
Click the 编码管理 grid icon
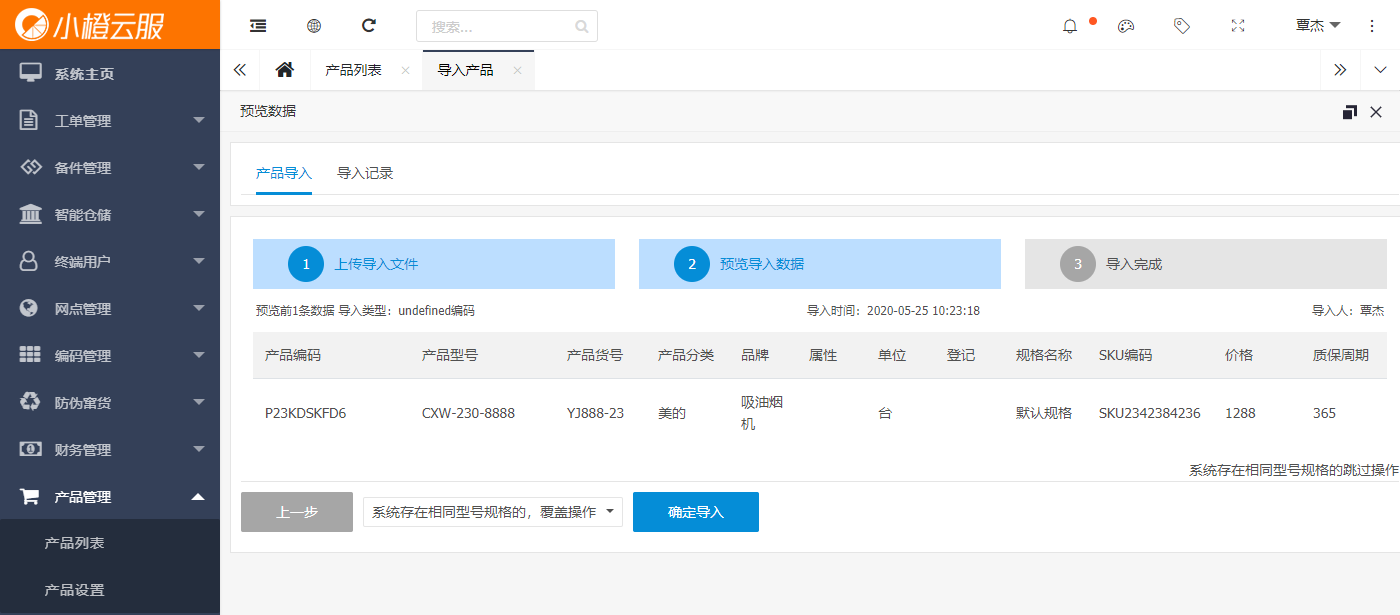31,355
